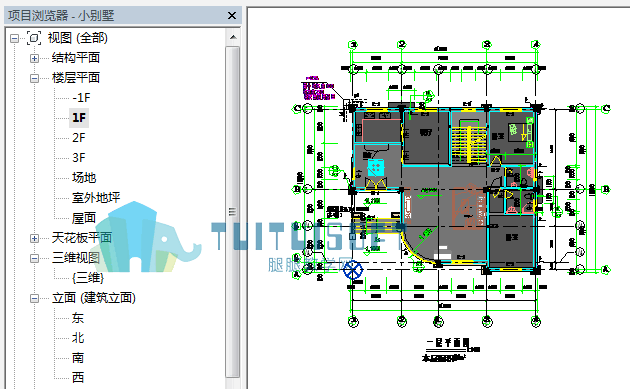Select the 楼层平面 category label

click(x=76, y=78)
